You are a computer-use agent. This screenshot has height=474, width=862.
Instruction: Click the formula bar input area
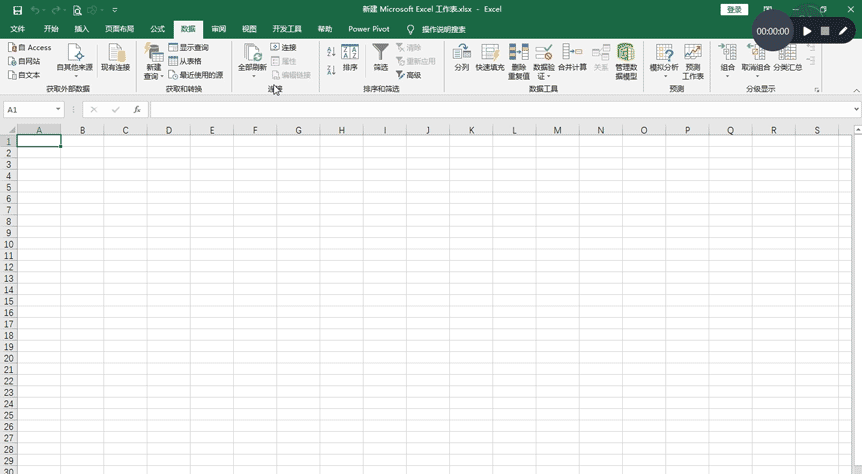point(501,109)
